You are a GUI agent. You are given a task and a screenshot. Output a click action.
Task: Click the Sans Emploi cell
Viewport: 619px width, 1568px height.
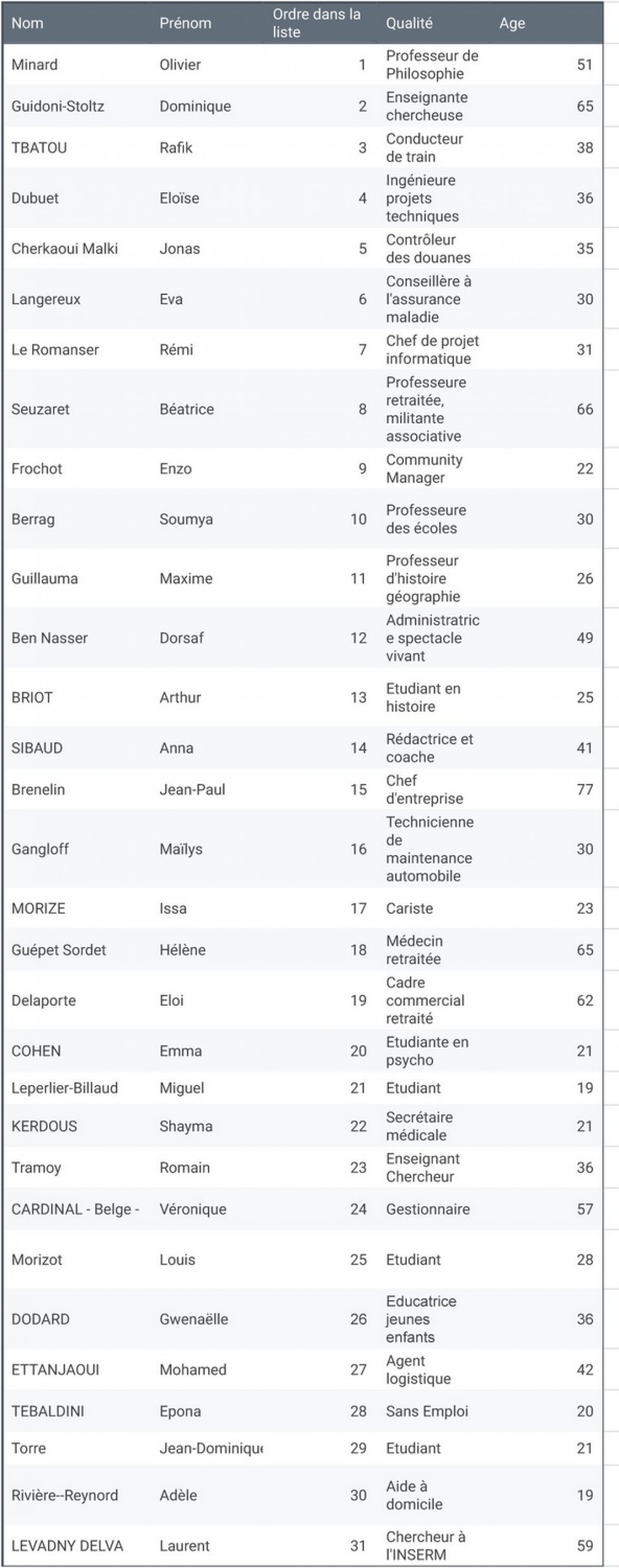point(427,1411)
